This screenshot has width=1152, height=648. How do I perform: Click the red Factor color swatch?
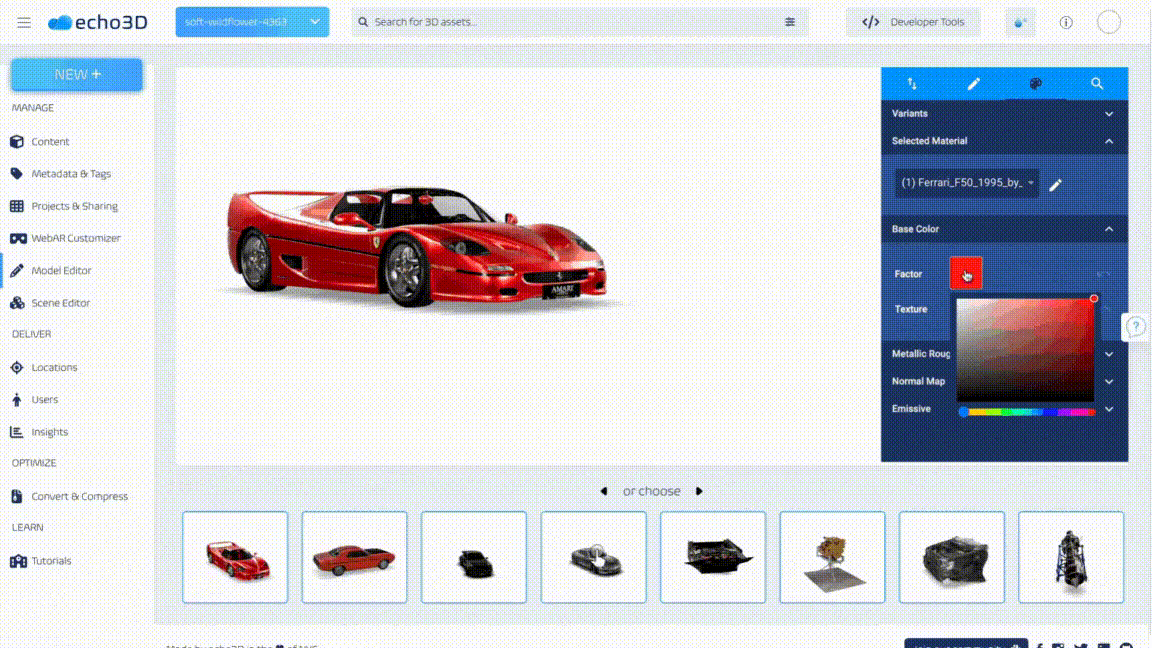point(966,273)
